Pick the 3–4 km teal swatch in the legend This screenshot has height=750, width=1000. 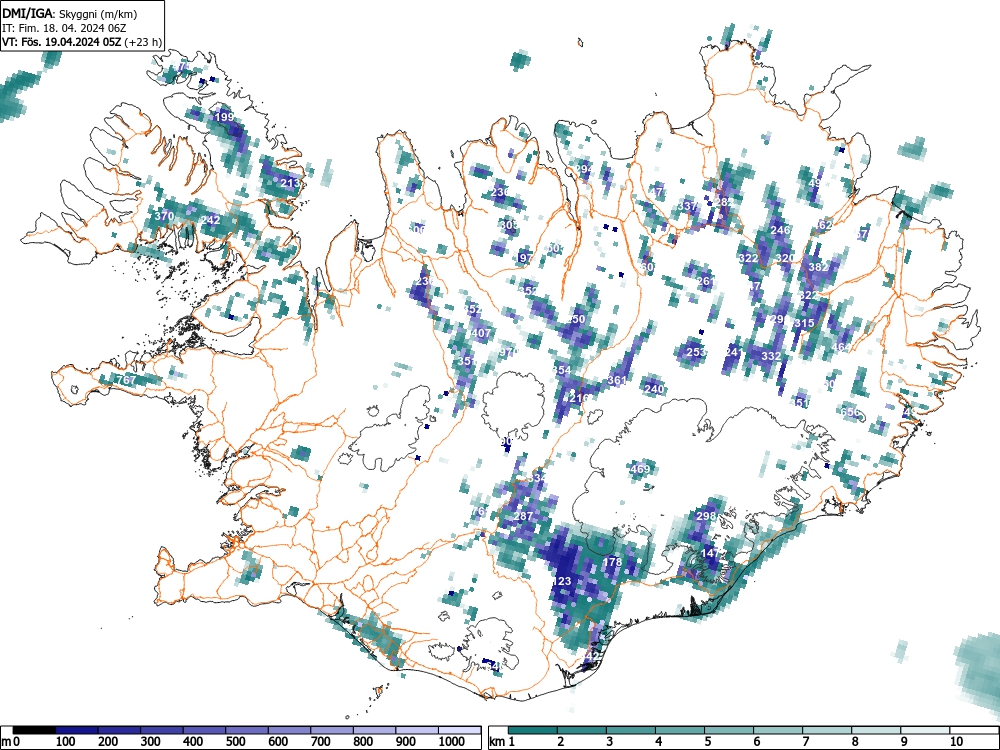(x=631, y=730)
